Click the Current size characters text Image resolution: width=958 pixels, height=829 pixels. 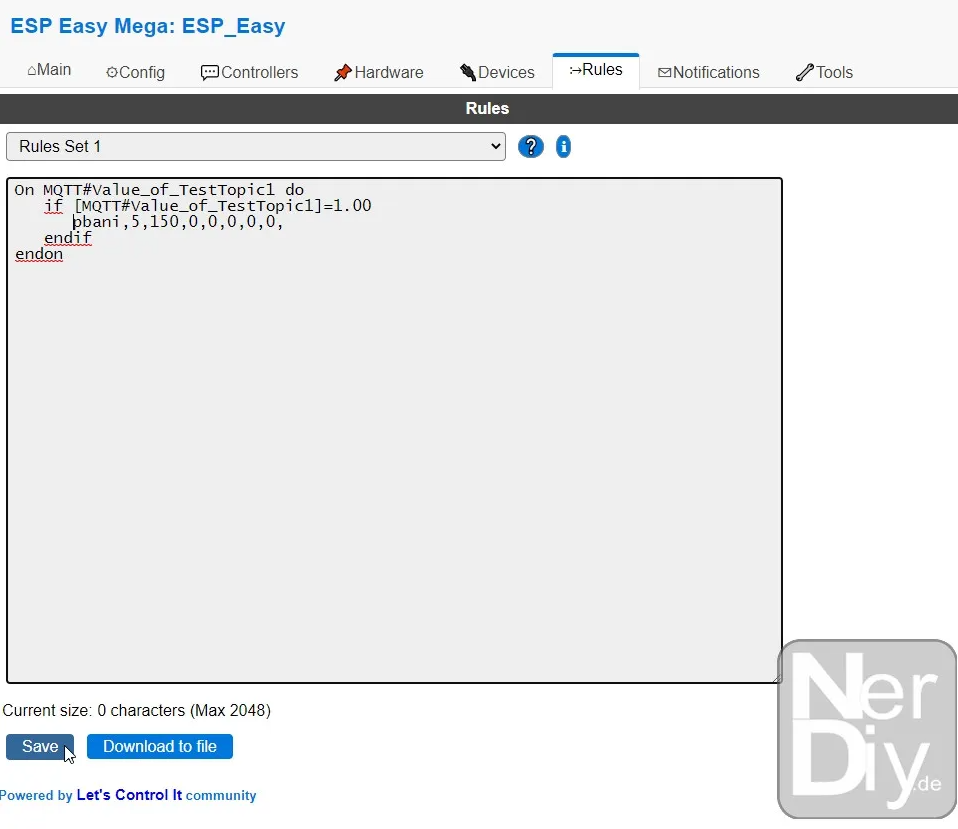point(137,710)
